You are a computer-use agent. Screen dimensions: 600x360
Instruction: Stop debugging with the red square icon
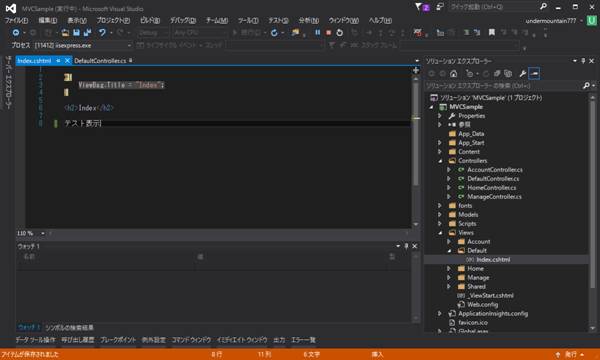coord(328,33)
